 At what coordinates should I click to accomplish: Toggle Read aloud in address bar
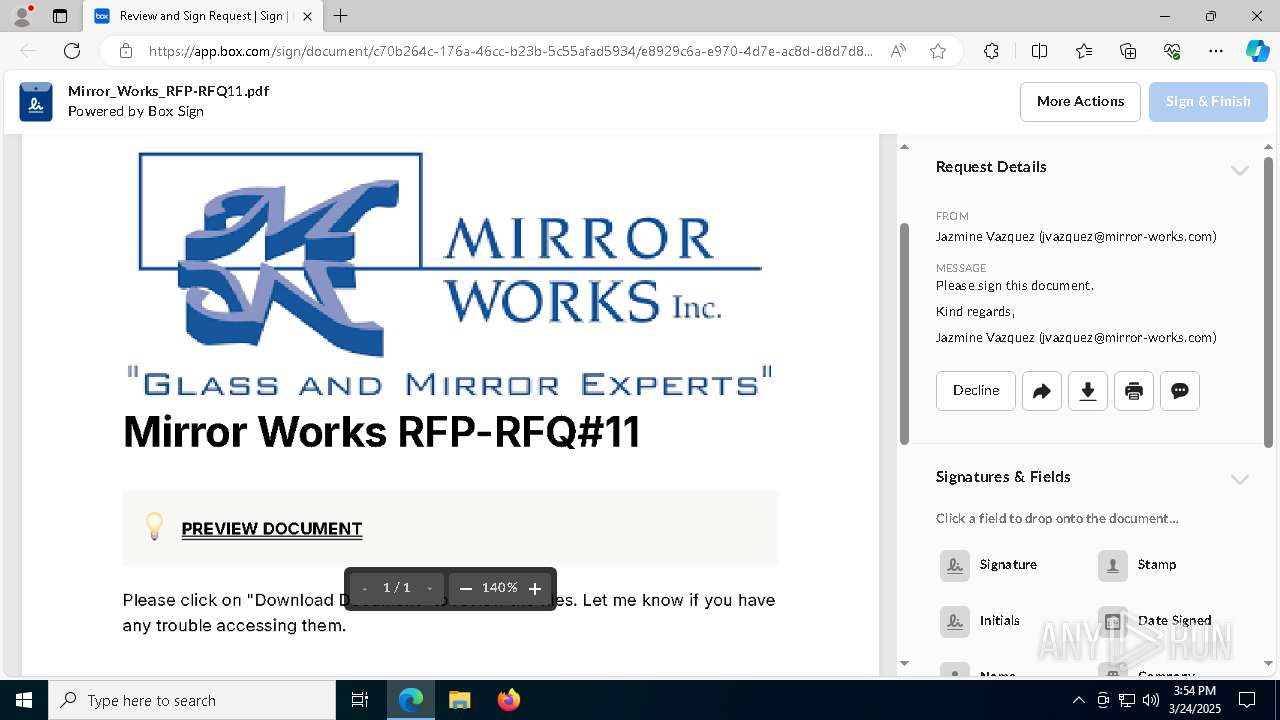pos(898,51)
